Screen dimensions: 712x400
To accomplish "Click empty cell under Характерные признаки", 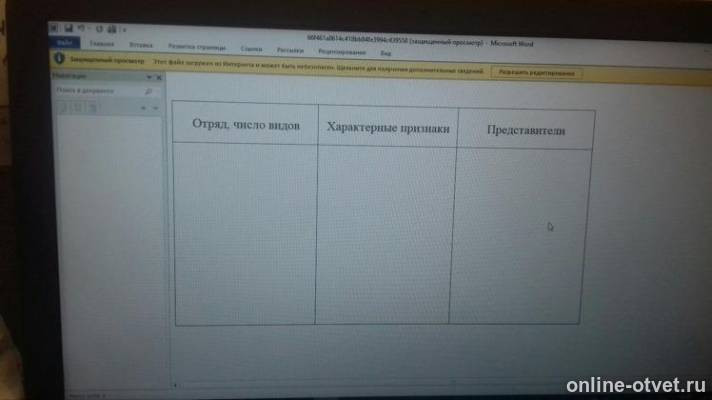I will [x=385, y=234].
